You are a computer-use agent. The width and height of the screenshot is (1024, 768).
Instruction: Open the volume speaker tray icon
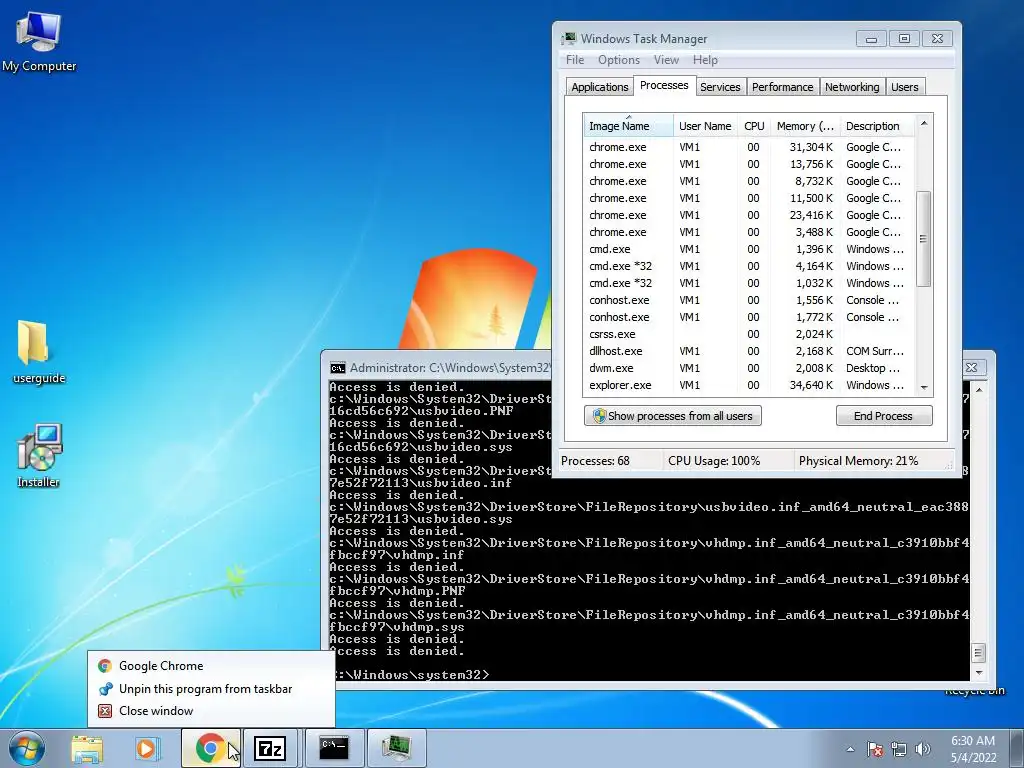point(923,749)
